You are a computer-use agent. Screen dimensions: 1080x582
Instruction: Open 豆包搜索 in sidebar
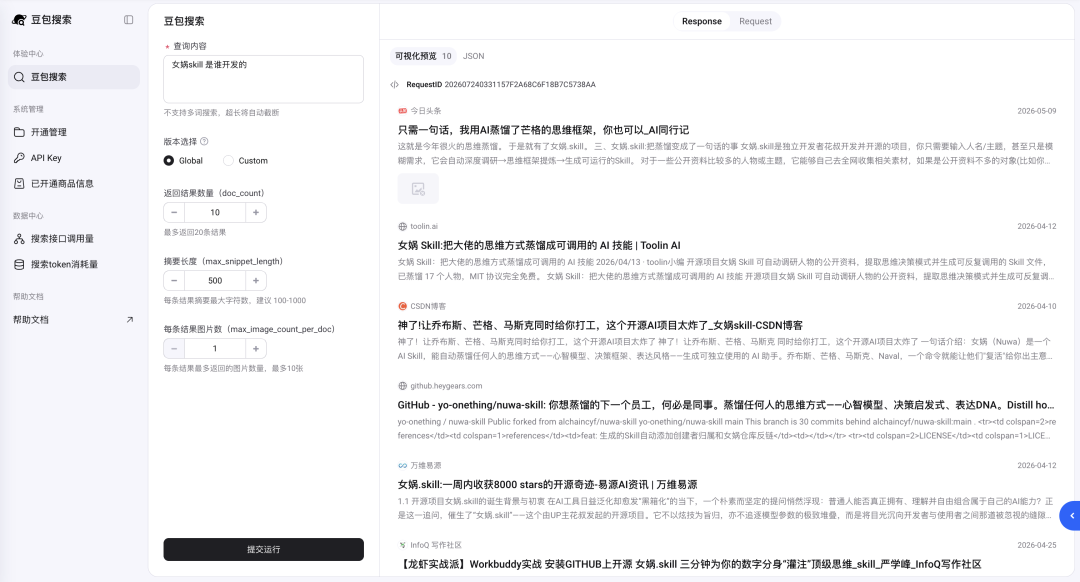(74, 77)
